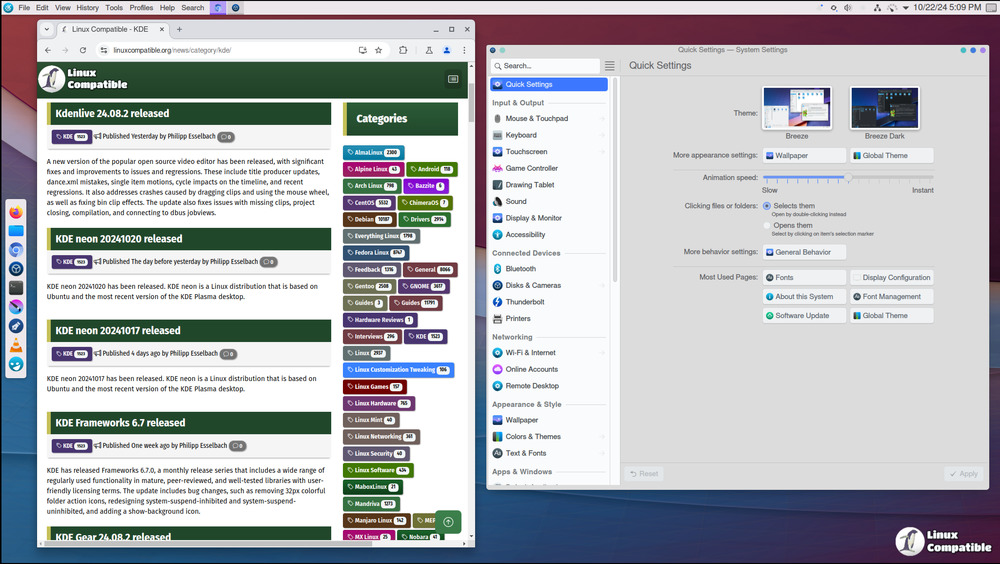Open the History menu in the top bar
The image size is (1000, 564).
pos(87,7)
